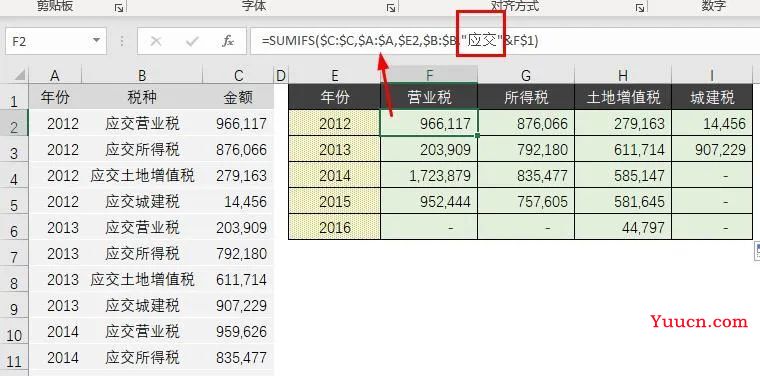Click the 金额 header cell
760x376 pixels.
(x=238, y=97)
